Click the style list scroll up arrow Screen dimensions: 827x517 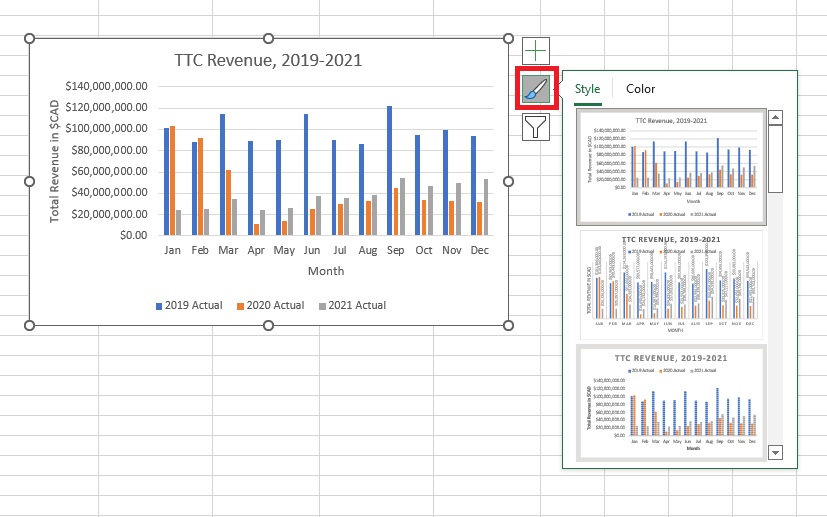point(775,117)
